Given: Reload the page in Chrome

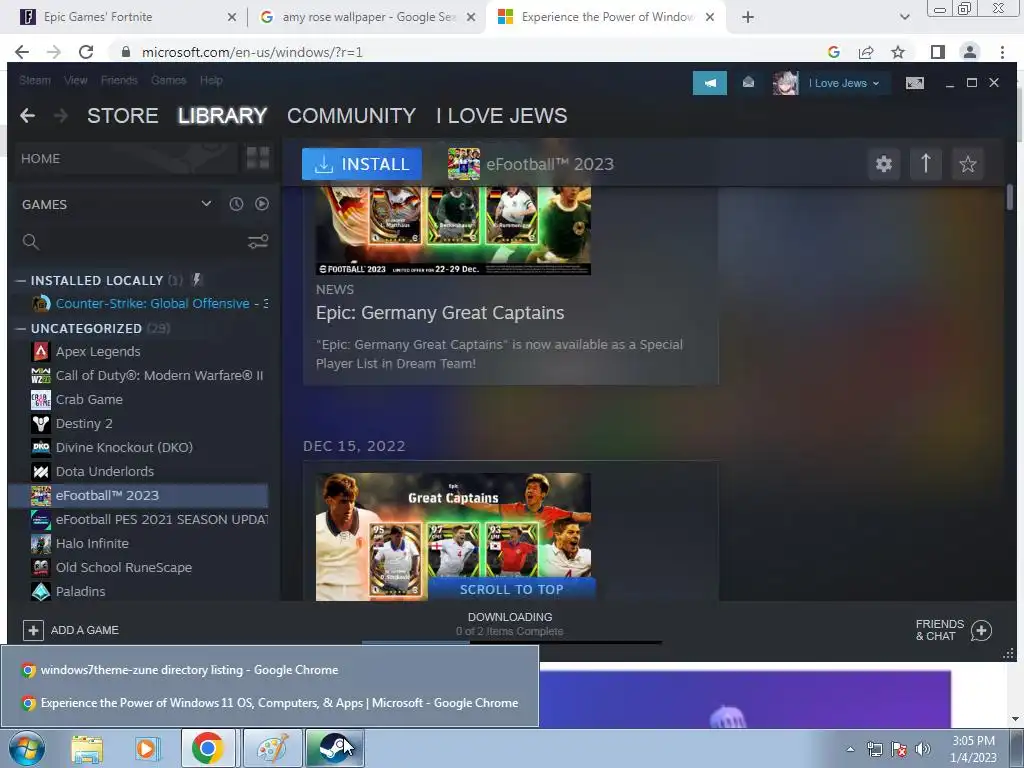Looking at the screenshot, I should pos(86,52).
